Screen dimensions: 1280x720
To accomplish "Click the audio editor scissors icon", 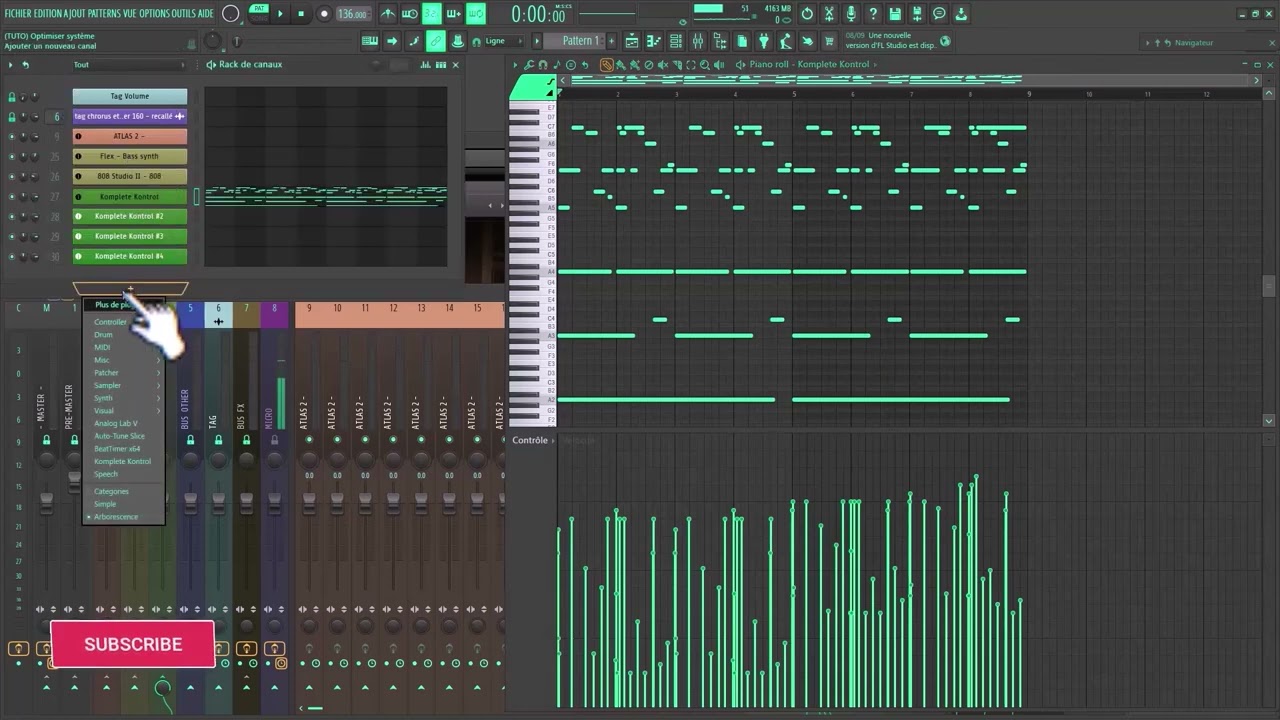I will click(829, 14).
